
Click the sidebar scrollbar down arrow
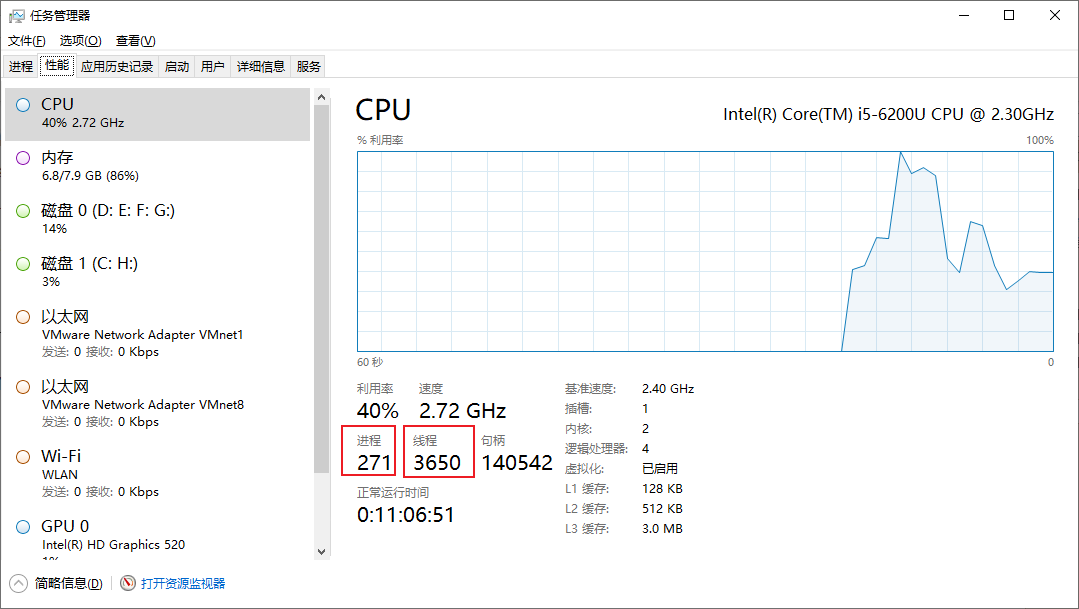tap(322, 551)
